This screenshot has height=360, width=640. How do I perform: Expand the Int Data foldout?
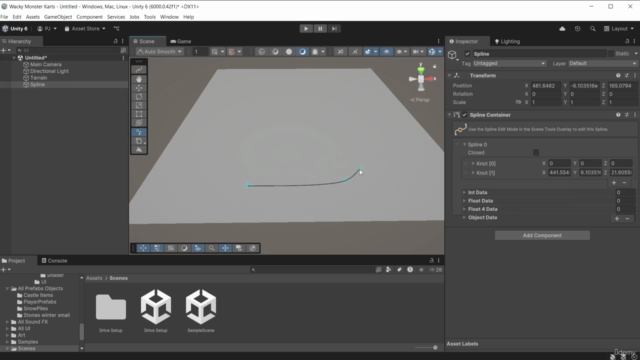coord(464,192)
